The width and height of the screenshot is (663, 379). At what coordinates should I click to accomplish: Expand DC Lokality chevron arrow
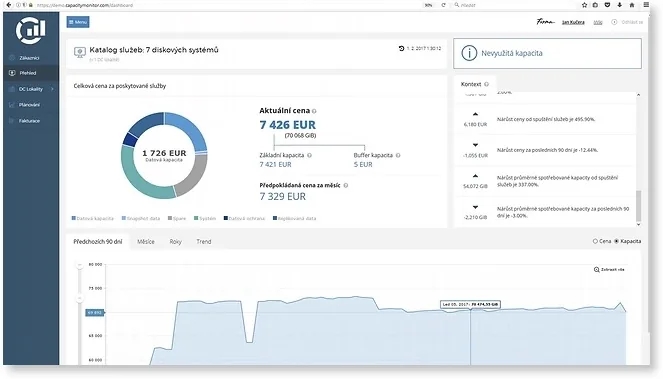[52, 89]
